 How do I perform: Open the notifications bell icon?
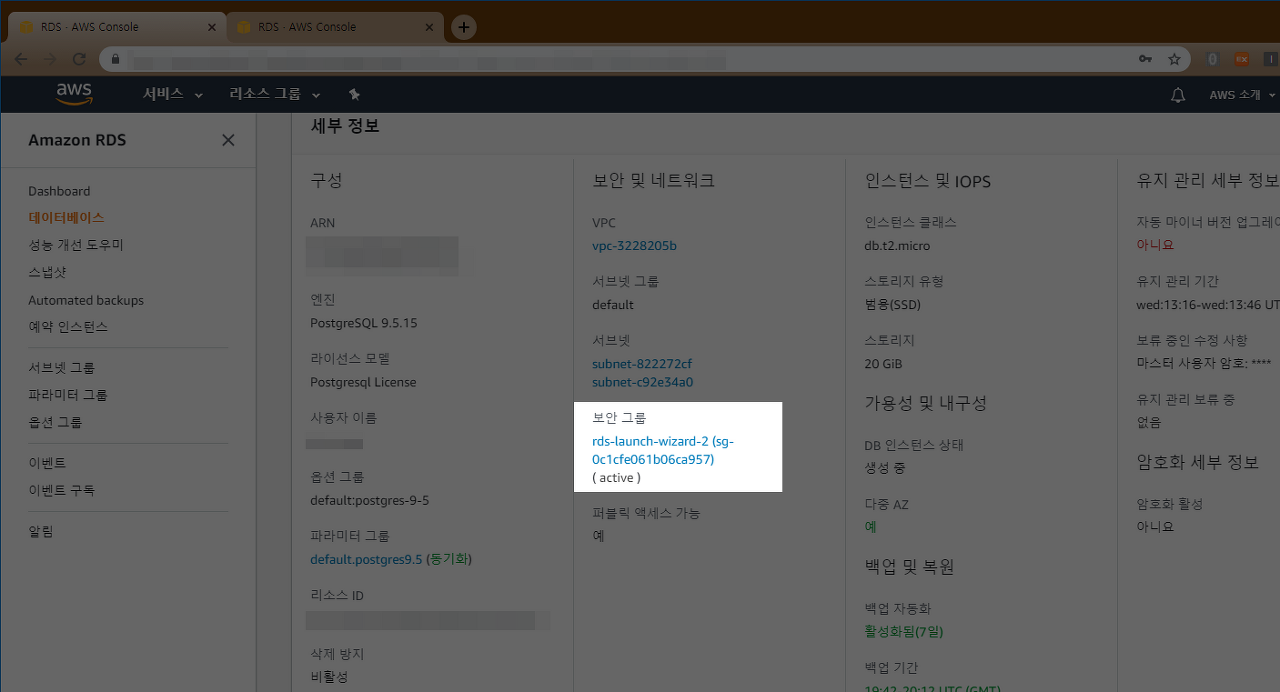click(1178, 95)
